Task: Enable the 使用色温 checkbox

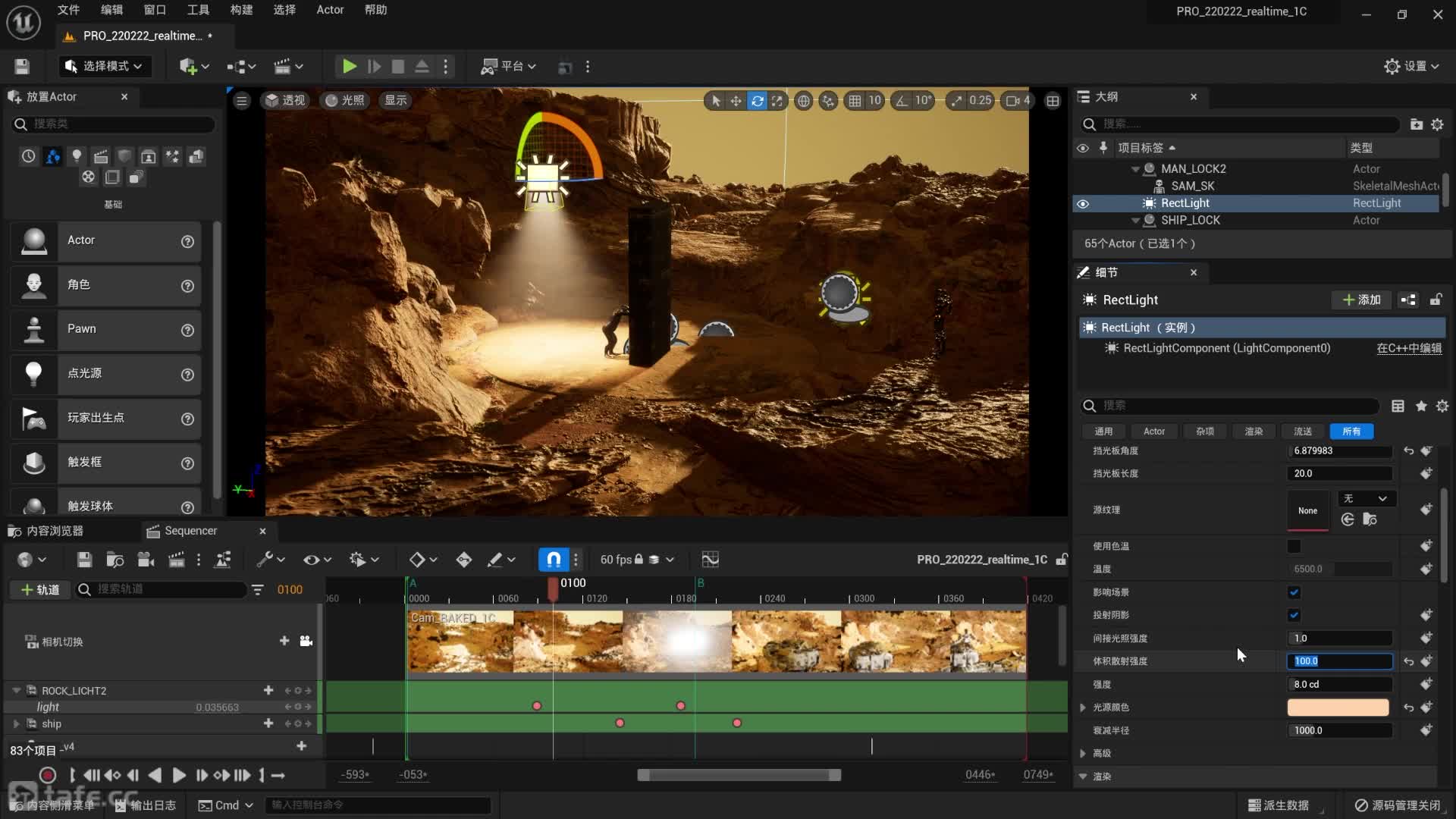Action: coord(1294,546)
